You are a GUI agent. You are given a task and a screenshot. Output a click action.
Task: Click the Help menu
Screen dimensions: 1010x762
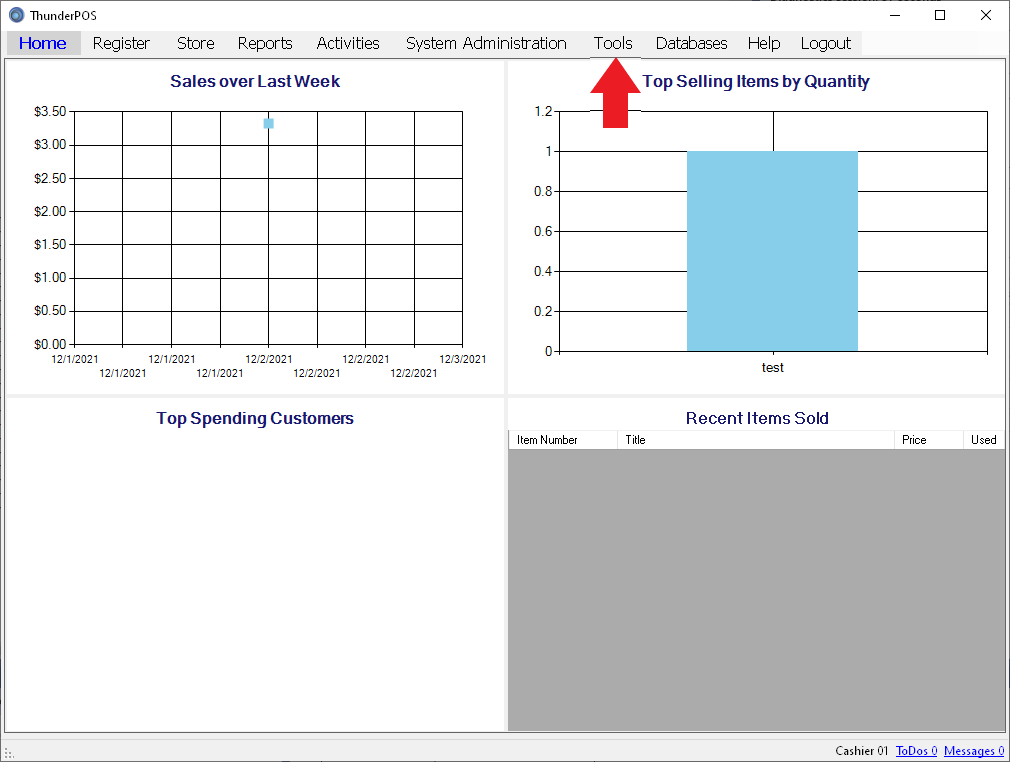coord(764,43)
